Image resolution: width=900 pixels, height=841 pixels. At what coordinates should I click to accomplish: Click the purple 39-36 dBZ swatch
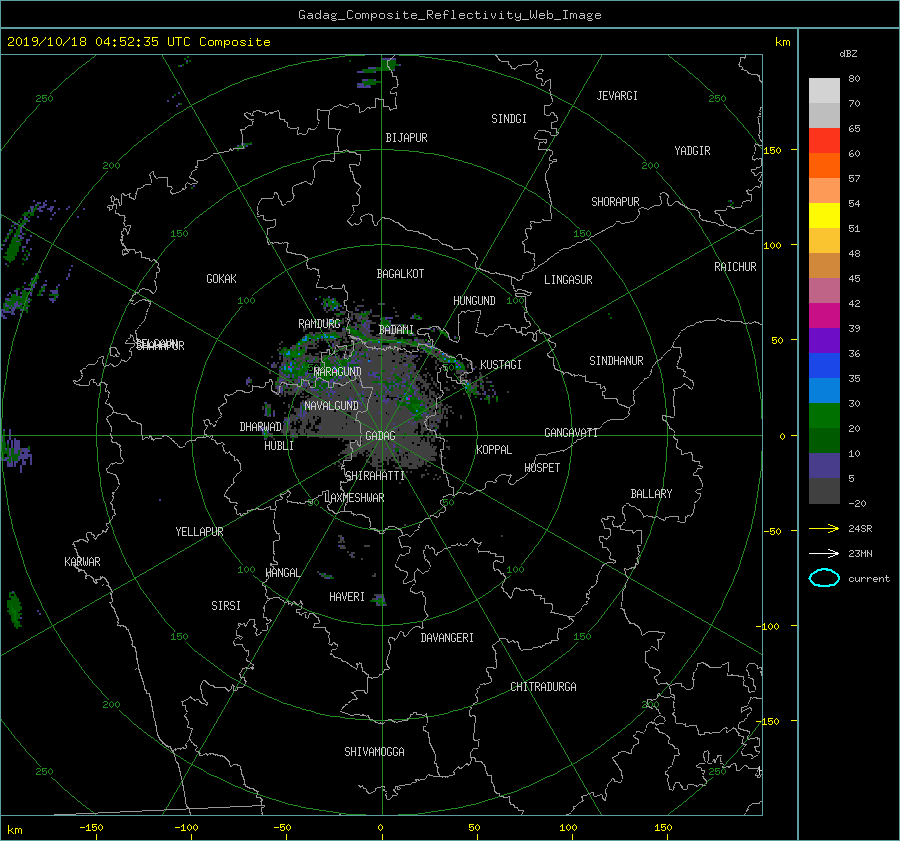(824, 341)
